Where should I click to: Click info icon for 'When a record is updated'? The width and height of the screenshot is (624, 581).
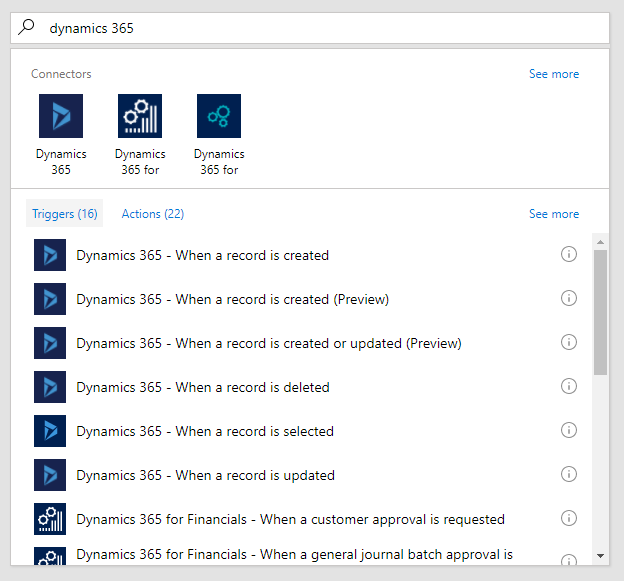click(x=569, y=475)
